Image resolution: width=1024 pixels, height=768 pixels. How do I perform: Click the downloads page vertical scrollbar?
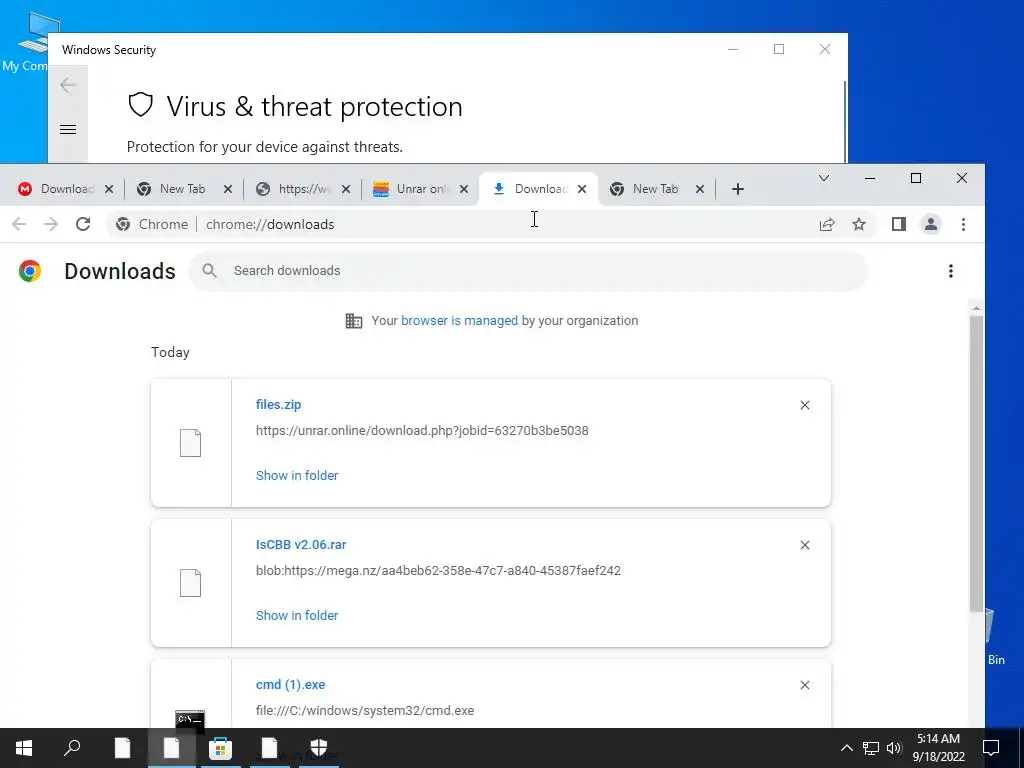pyautogui.click(x=976, y=464)
